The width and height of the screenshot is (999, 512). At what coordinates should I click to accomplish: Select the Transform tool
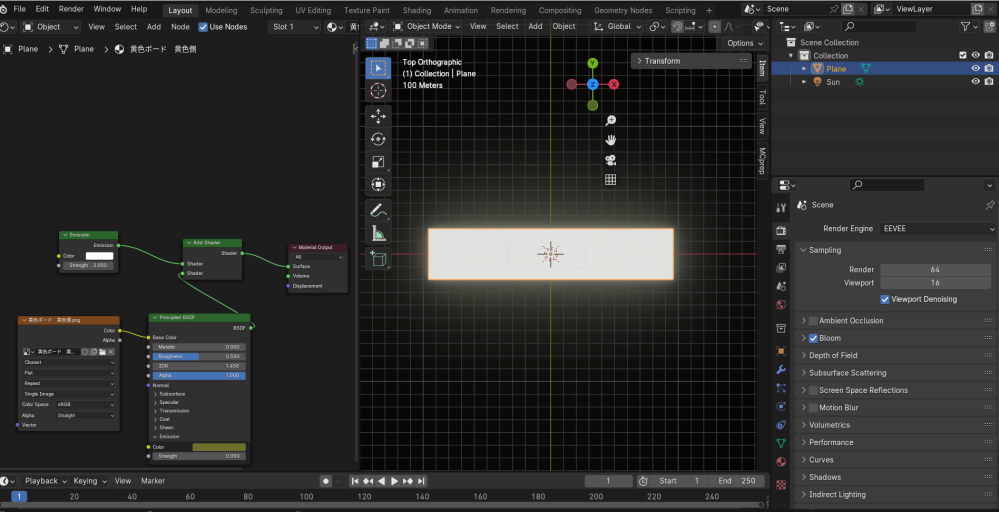click(x=378, y=185)
